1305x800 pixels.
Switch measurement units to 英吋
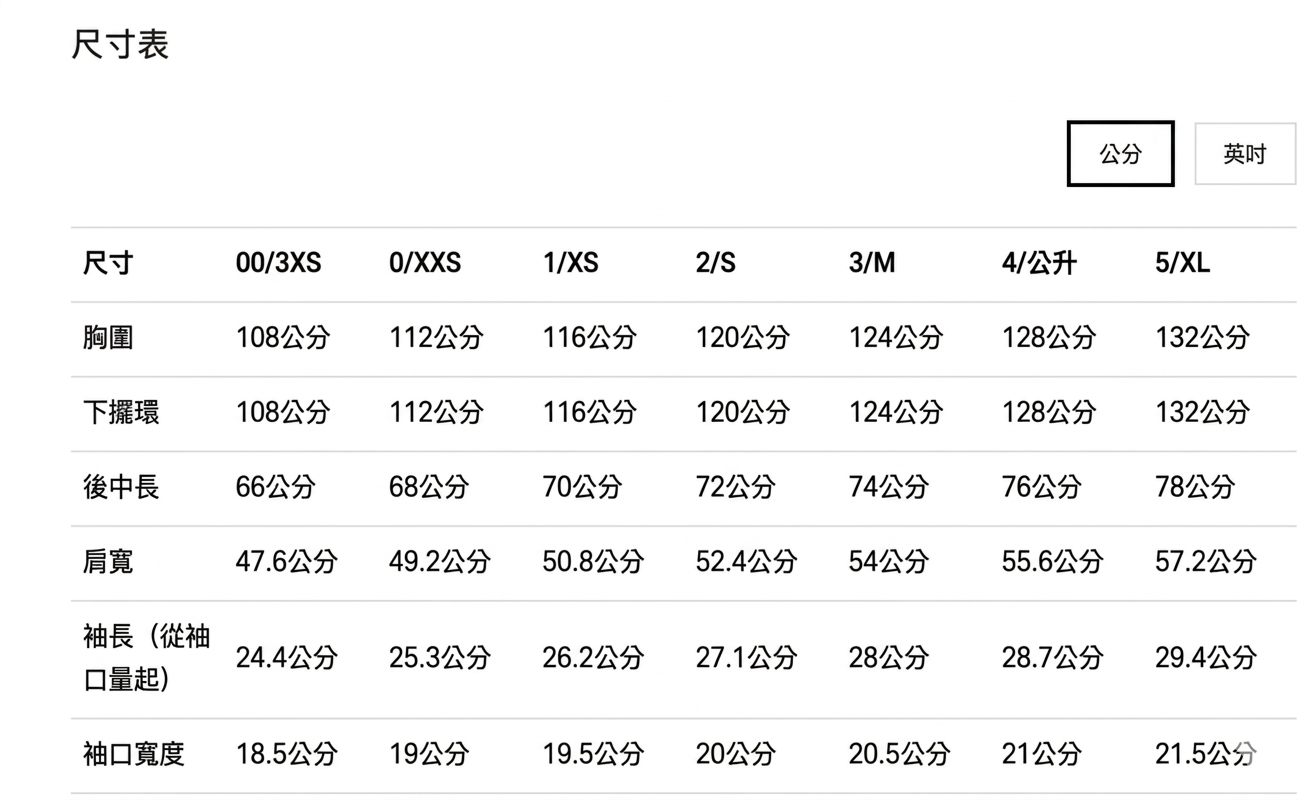click(x=1244, y=154)
